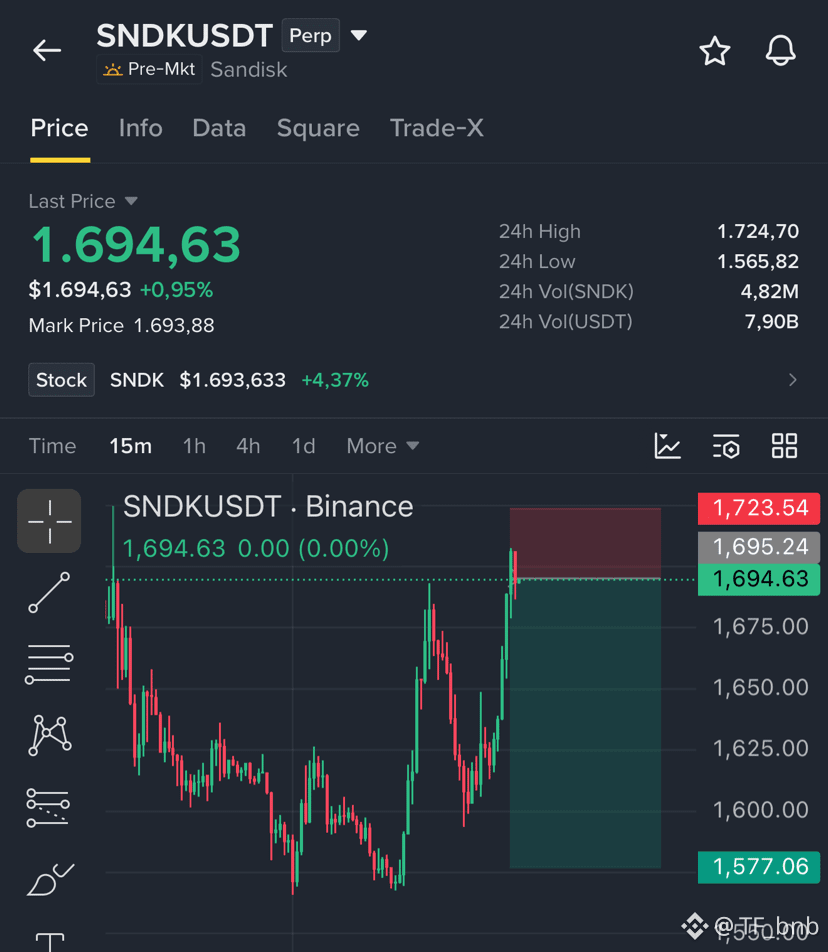Expand the More intervals dropdown
The height and width of the screenshot is (952, 828).
coord(383,446)
